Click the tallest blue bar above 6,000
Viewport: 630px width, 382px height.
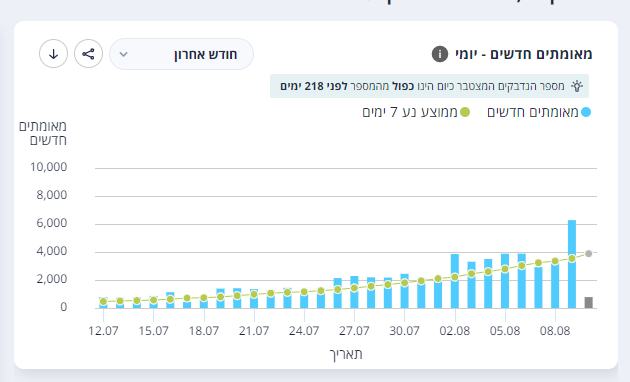click(x=572, y=264)
